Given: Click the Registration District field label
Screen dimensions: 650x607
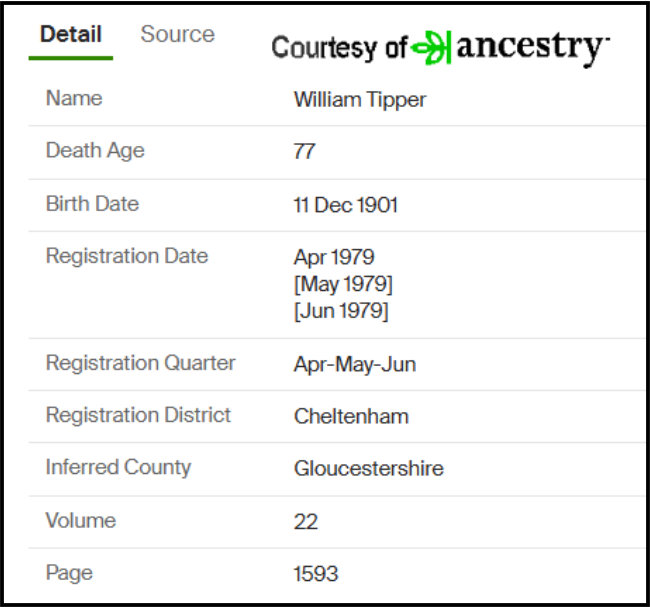Looking at the screenshot, I should point(138,415).
